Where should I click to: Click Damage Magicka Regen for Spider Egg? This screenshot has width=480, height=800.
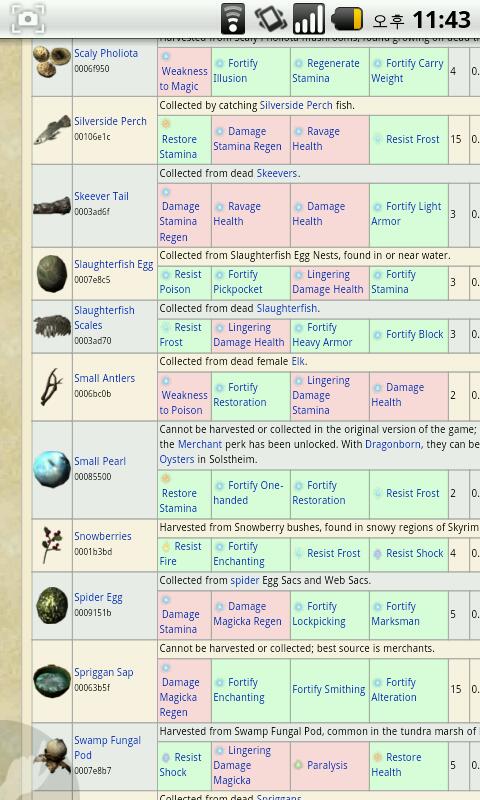pos(247,614)
